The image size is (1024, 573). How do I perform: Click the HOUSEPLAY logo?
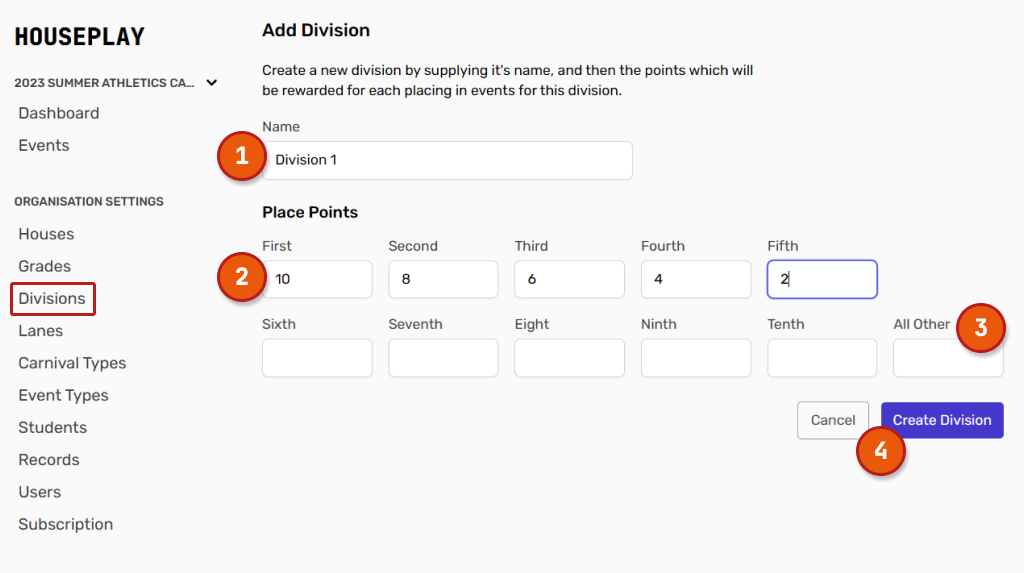79,37
